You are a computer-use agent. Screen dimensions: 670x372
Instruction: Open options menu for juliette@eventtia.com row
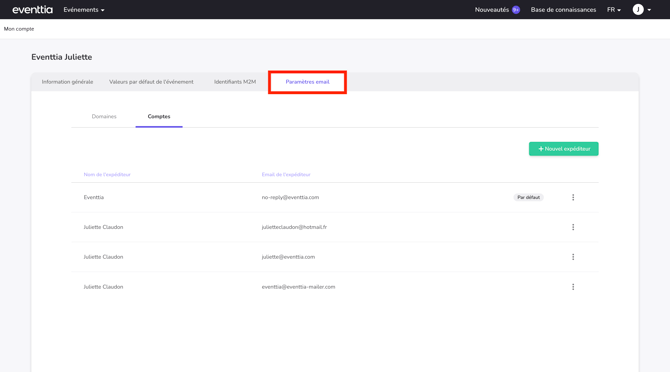[573, 257]
